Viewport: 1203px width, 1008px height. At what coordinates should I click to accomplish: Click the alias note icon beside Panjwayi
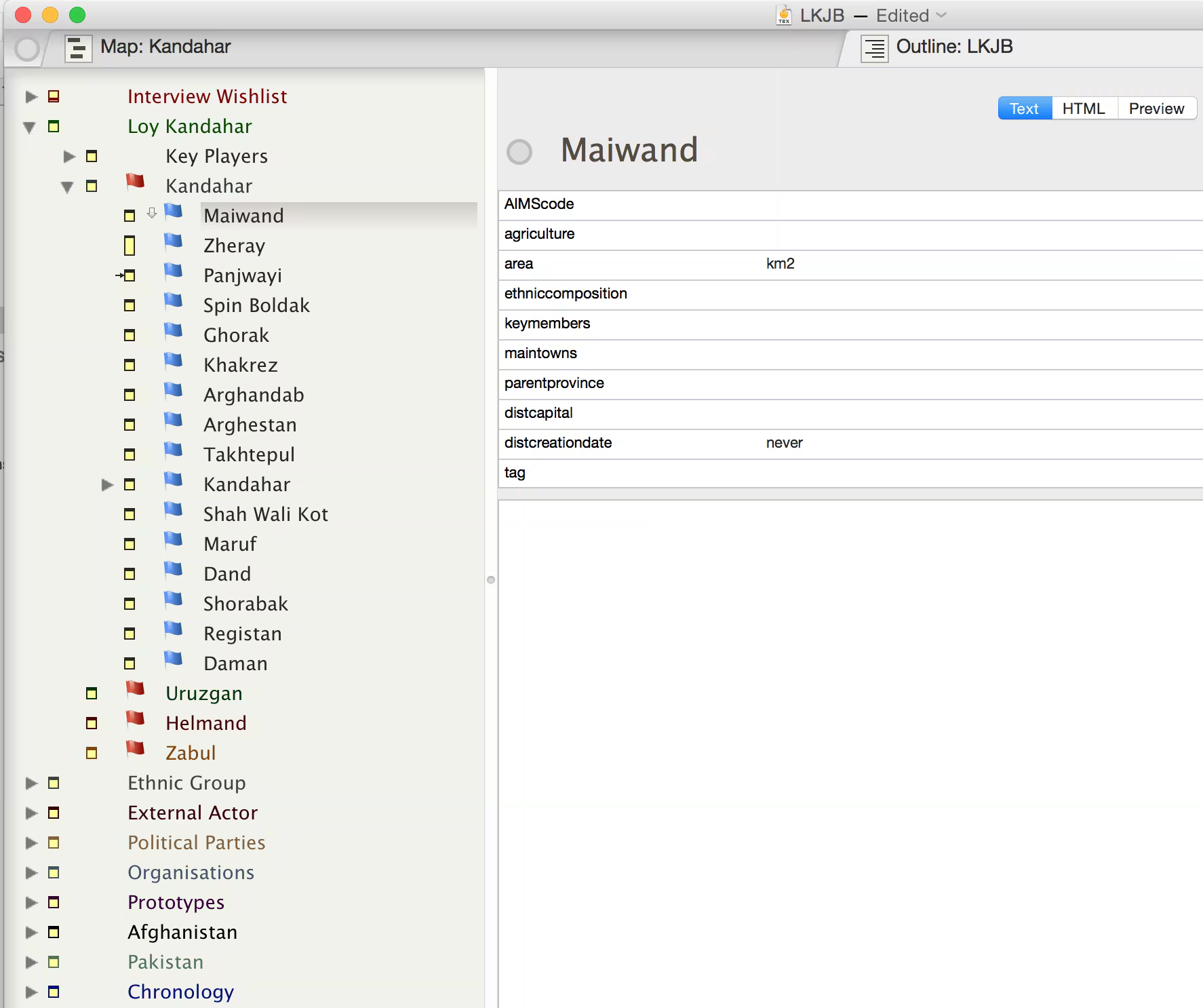(127, 275)
